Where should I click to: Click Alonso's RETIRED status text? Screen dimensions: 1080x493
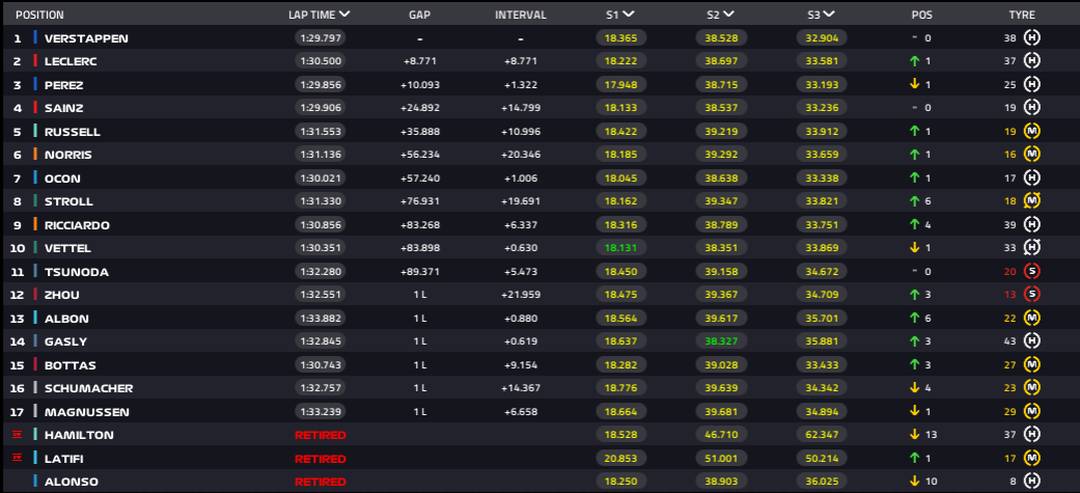click(x=320, y=482)
